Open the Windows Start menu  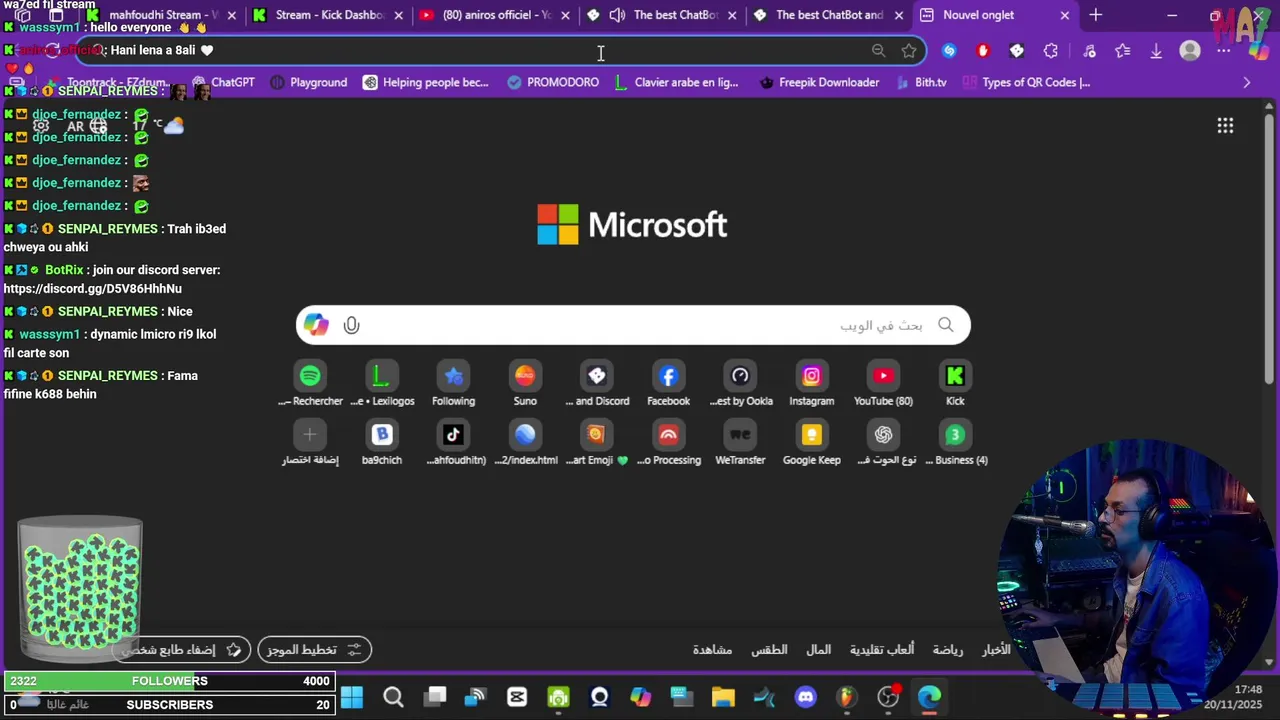click(x=352, y=697)
